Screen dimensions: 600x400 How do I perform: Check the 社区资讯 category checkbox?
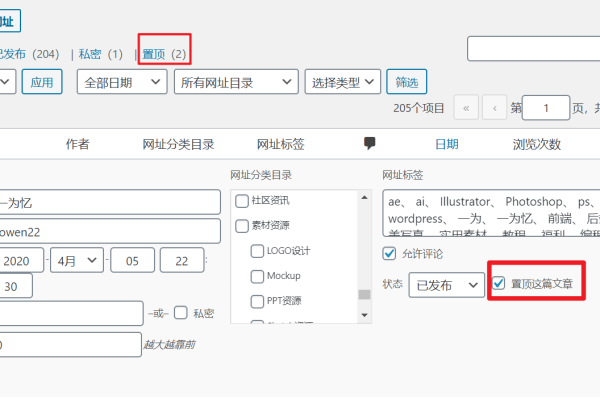click(x=242, y=200)
